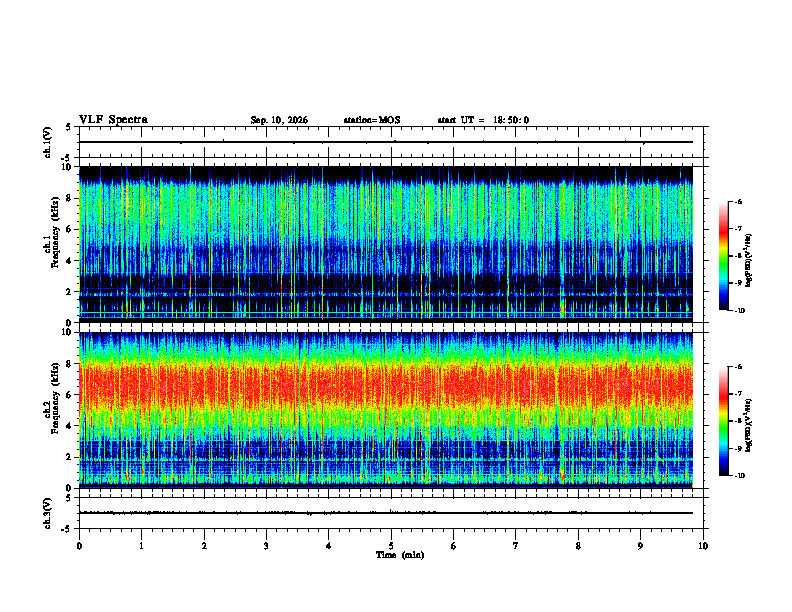The width and height of the screenshot is (792, 612).
Task: Click the ch.1(V) waveform panel label
Action: pyautogui.click(x=48, y=142)
